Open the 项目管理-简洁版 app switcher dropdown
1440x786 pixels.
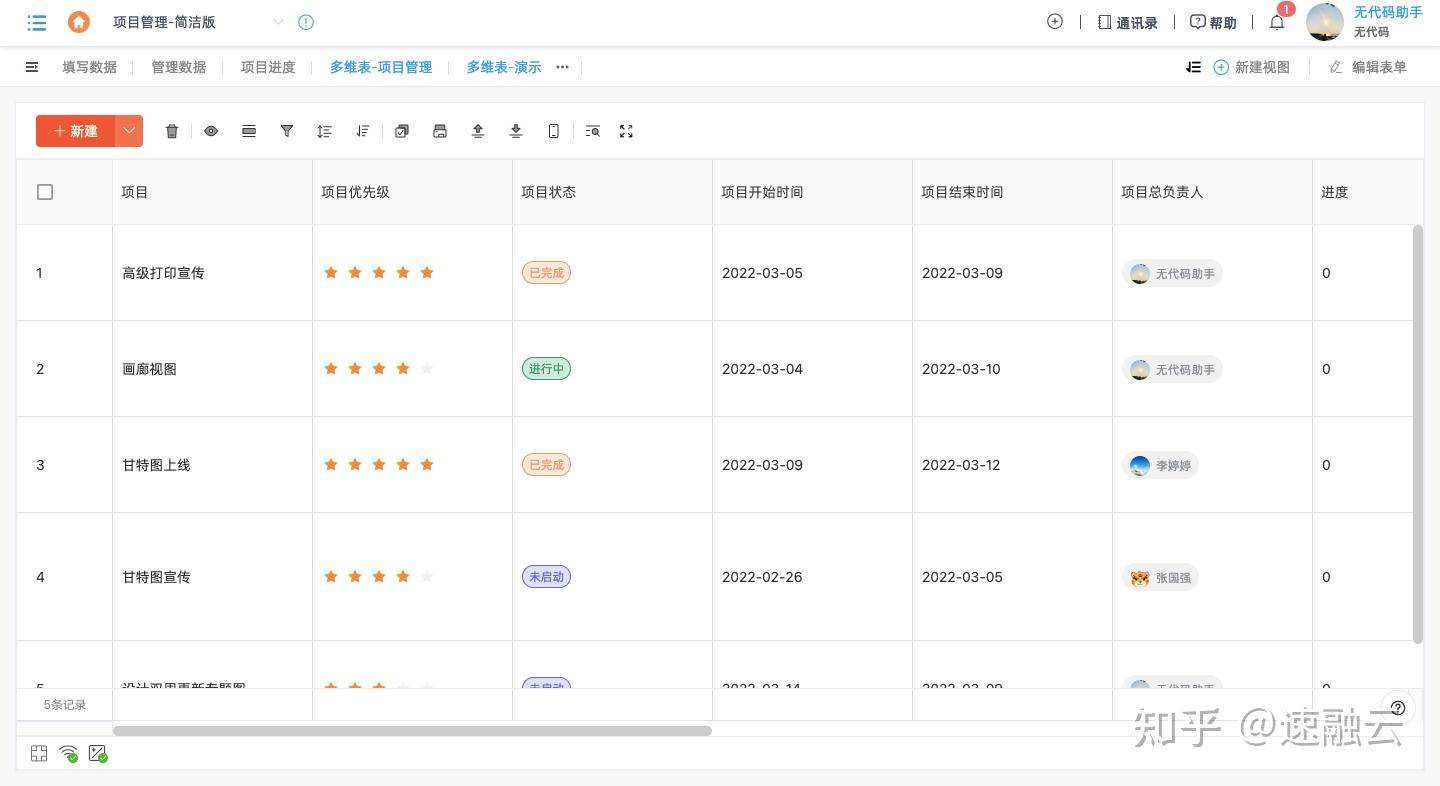pos(278,22)
